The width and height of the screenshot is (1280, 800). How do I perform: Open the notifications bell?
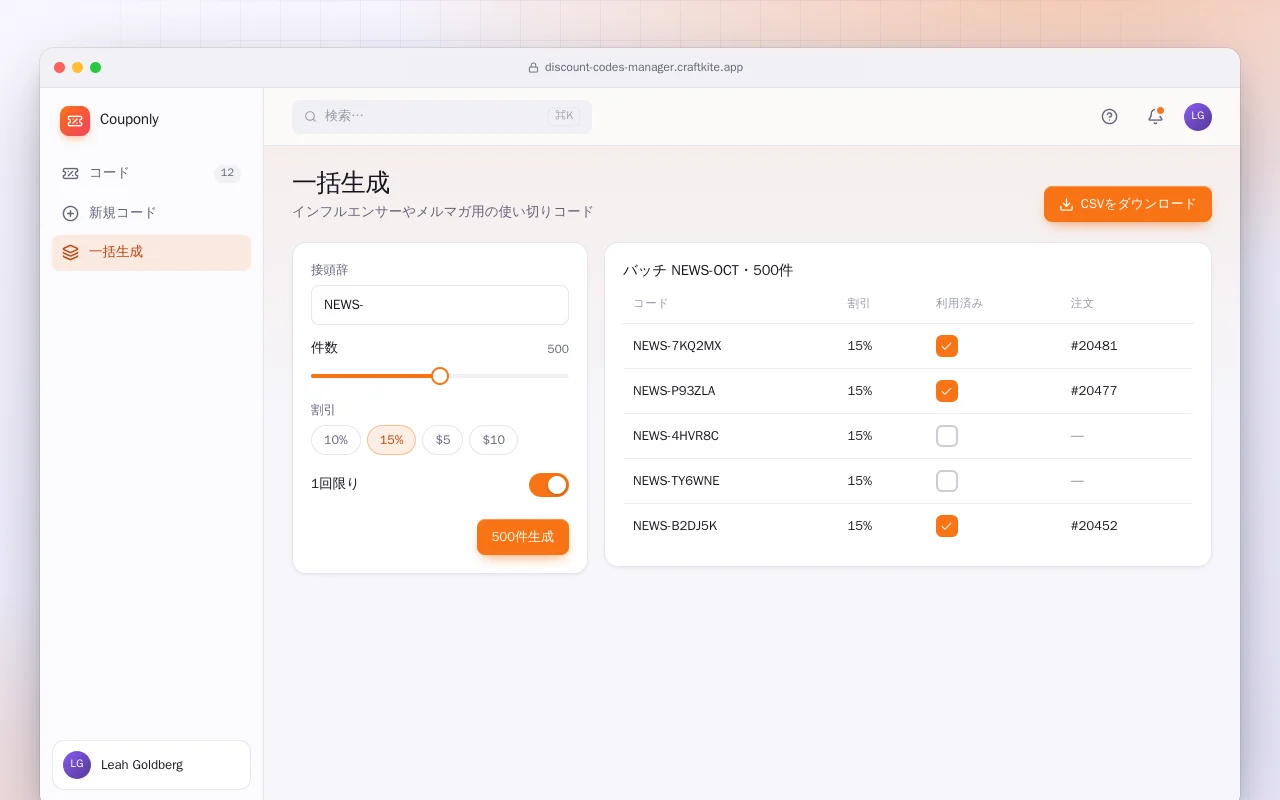coord(1155,117)
